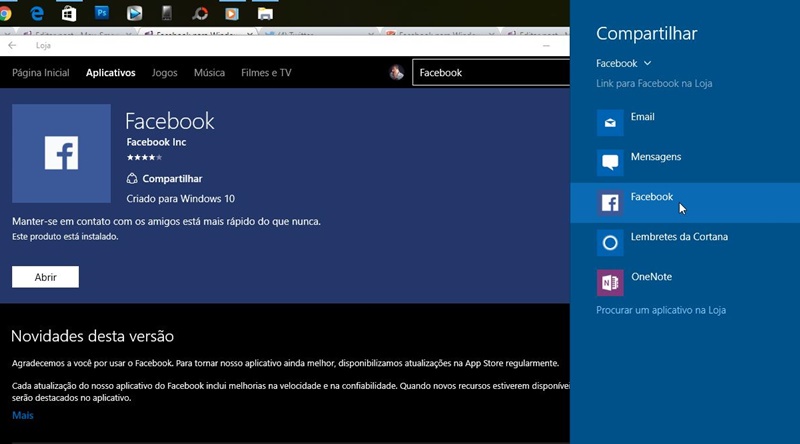This screenshot has width=800, height=444.
Task: Click the Compartilhar link under Facebook Inc
Action: click(172, 179)
